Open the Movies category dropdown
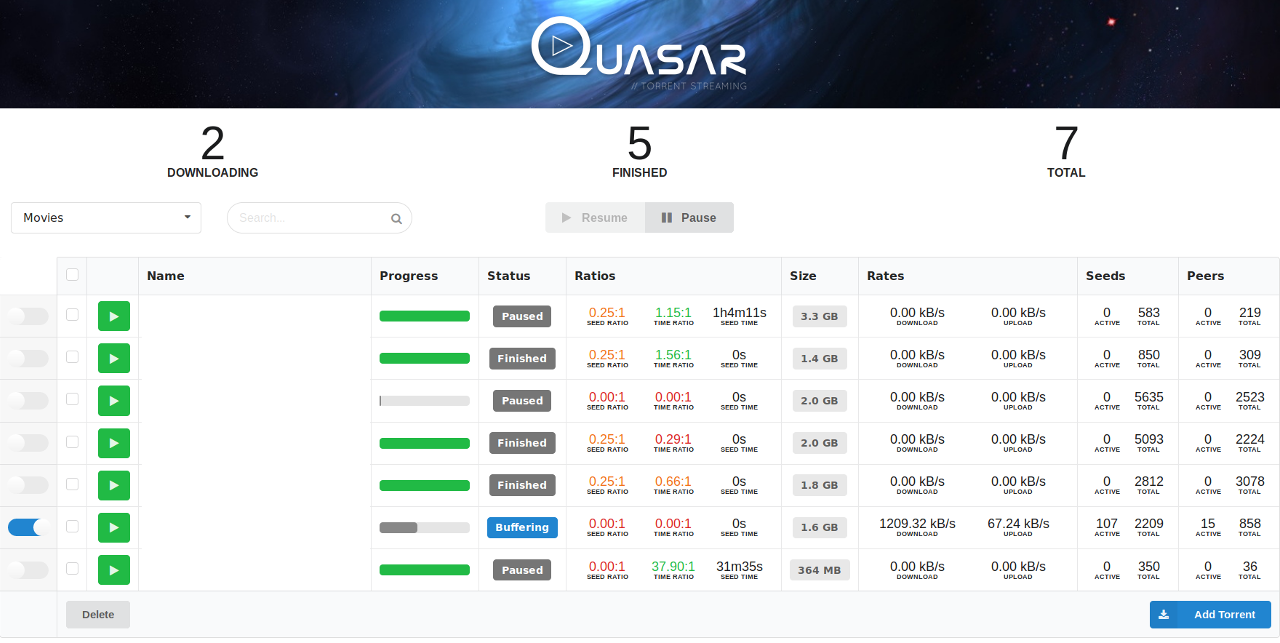The height and width of the screenshot is (643, 1280). pos(106,218)
